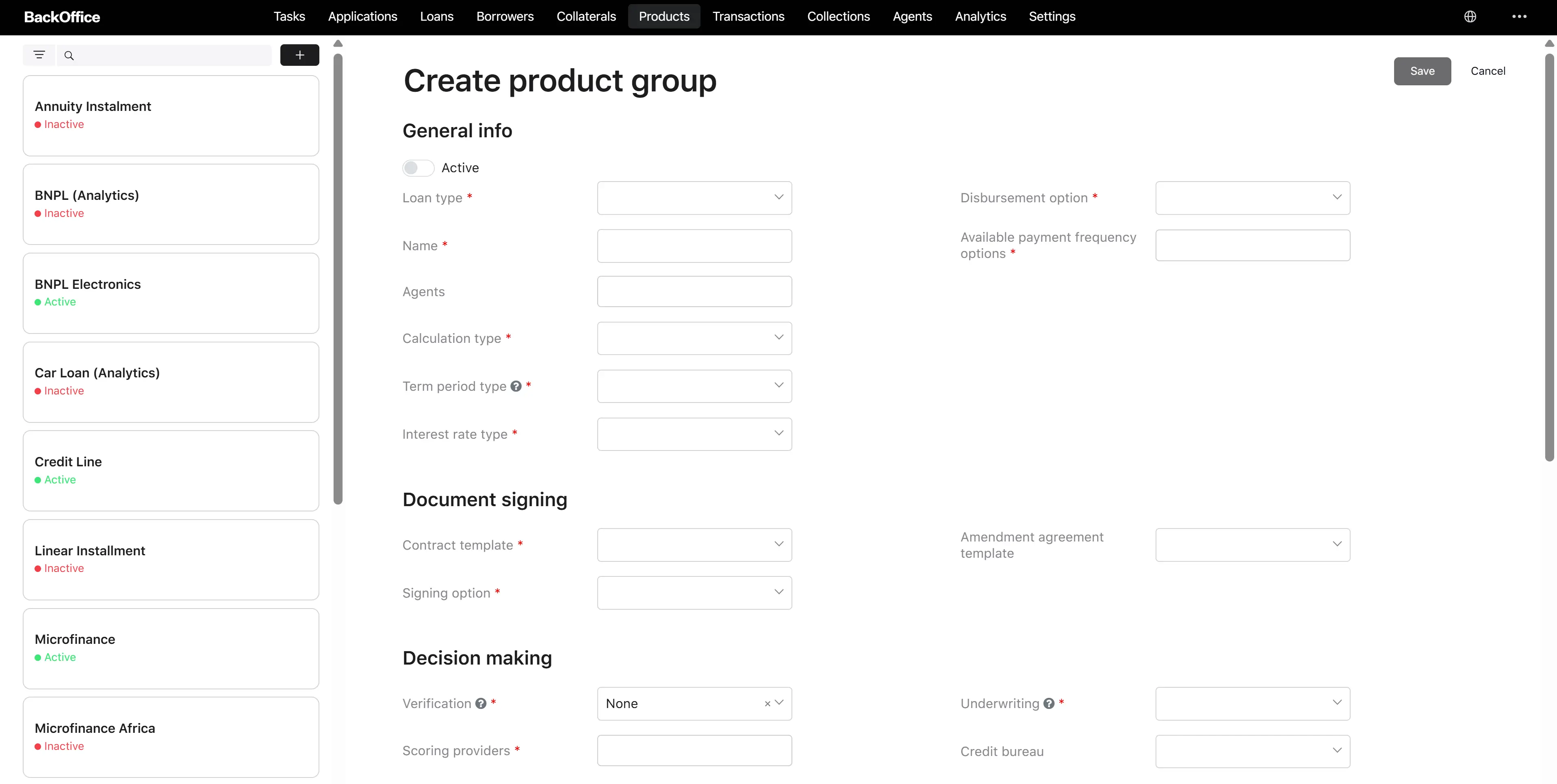Viewport: 1557px width, 784px height.
Task: Go to Collections
Action: point(838,16)
